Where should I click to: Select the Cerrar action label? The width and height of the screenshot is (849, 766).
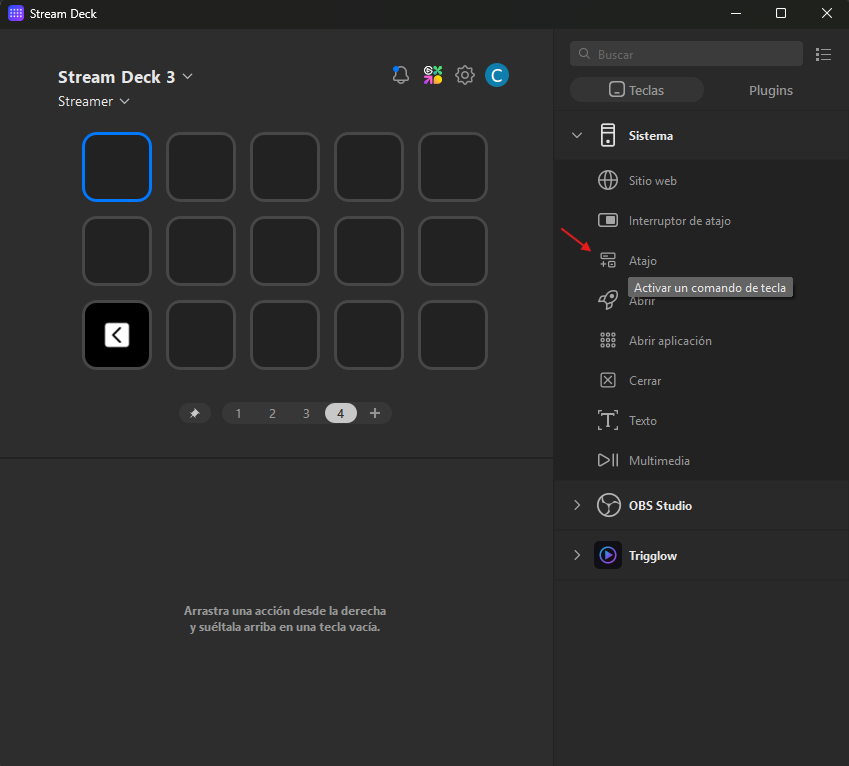click(x=645, y=381)
